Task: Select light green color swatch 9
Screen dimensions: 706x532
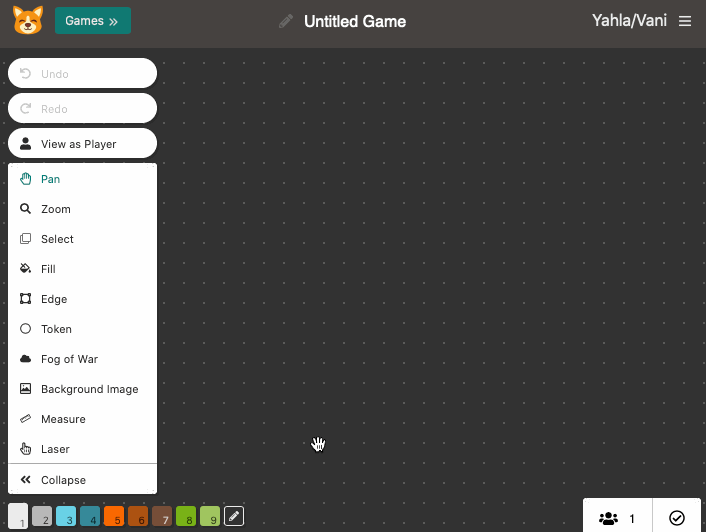Action: [x=210, y=516]
